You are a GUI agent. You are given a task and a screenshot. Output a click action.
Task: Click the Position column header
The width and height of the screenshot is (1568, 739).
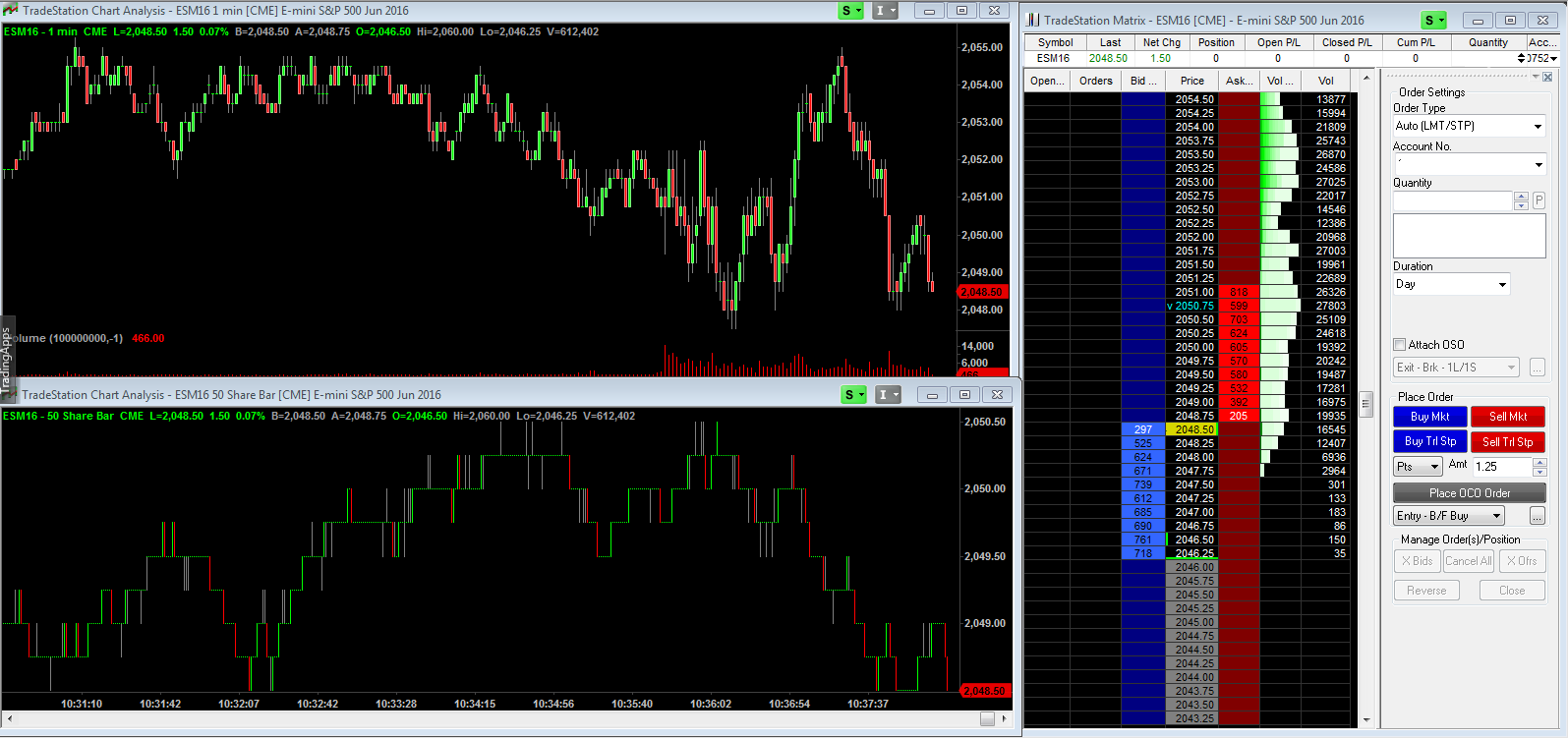point(1216,42)
